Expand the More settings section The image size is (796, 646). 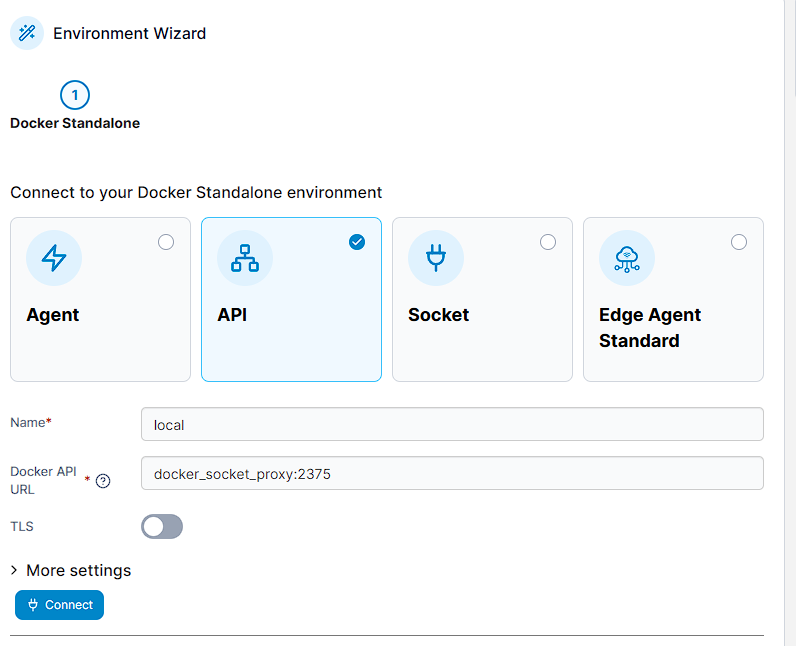point(71,570)
